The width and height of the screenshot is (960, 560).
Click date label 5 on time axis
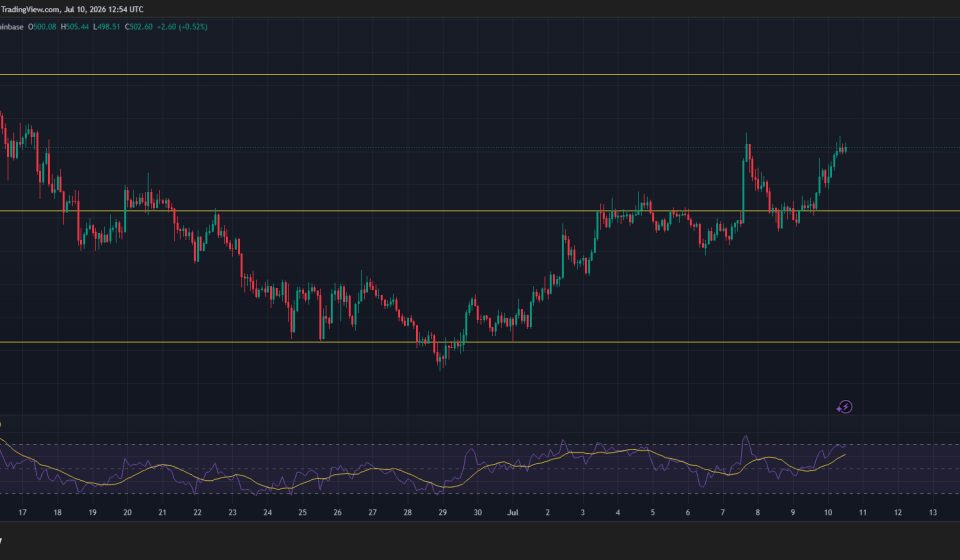pyautogui.click(x=653, y=513)
